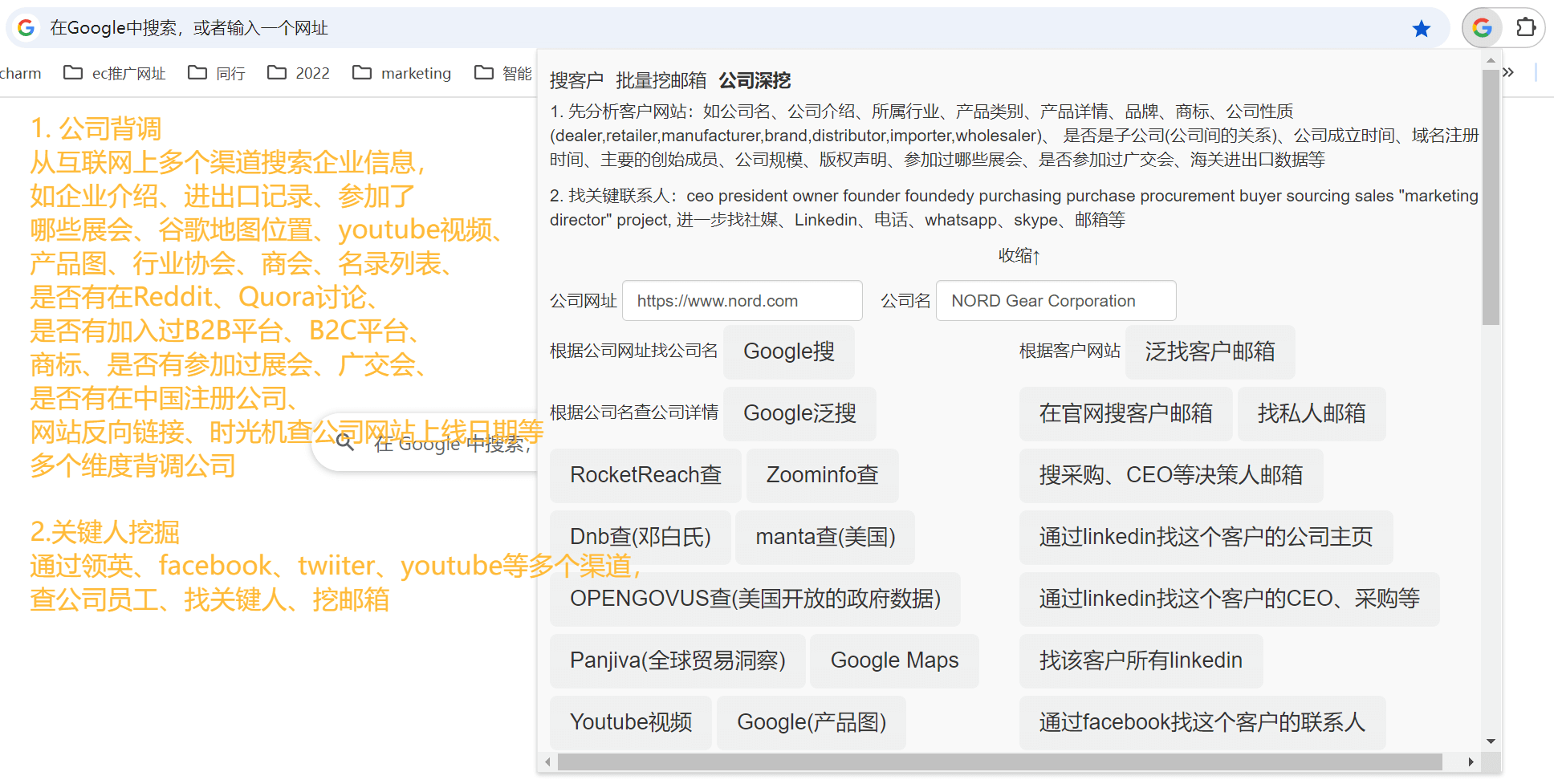Click popup scrollbar down arrow
Viewport: 1554px width, 784px height.
[x=1491, y=741]
